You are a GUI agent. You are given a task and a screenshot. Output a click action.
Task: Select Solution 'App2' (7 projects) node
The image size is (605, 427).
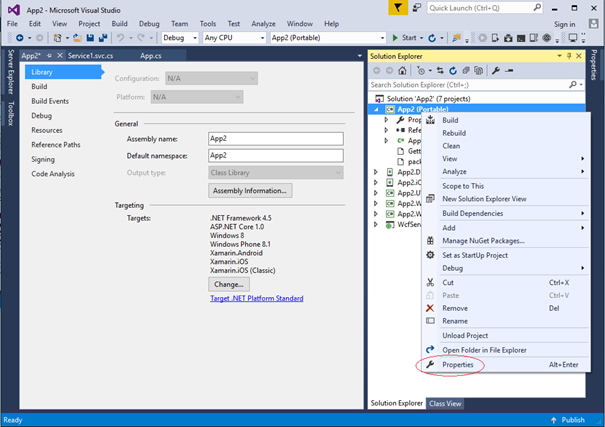(428, 99)
